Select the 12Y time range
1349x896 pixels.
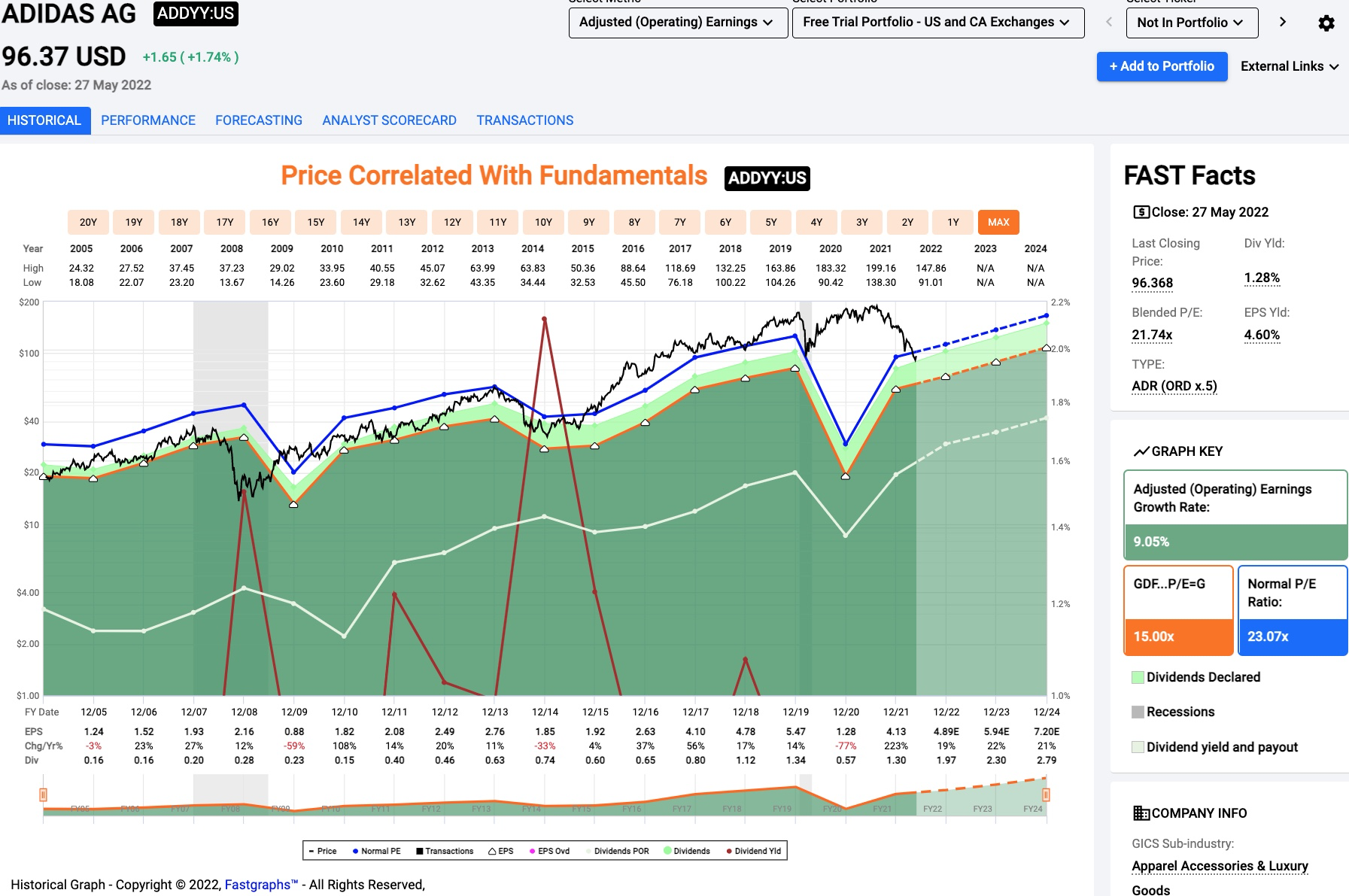452,222
